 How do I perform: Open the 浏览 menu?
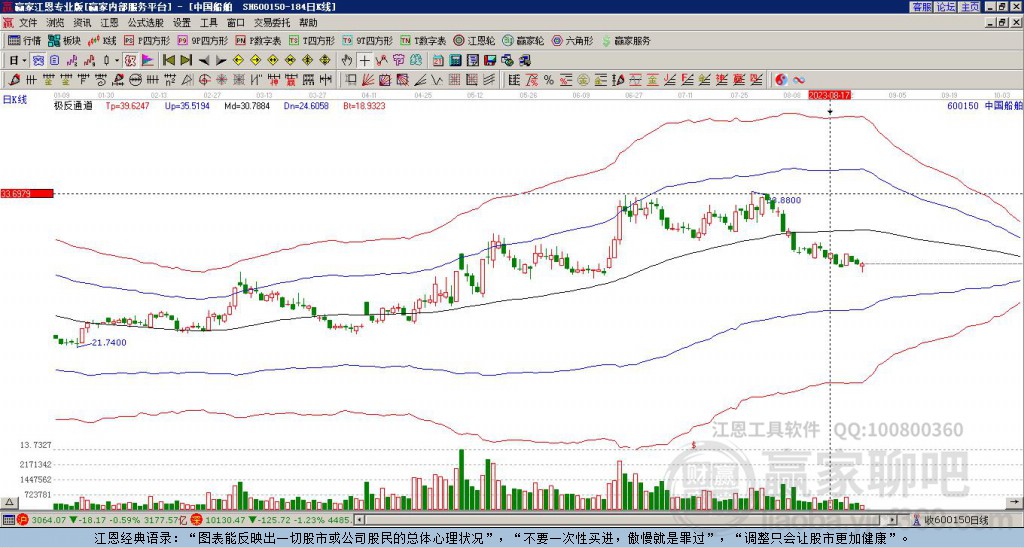[x=56, y=23]
